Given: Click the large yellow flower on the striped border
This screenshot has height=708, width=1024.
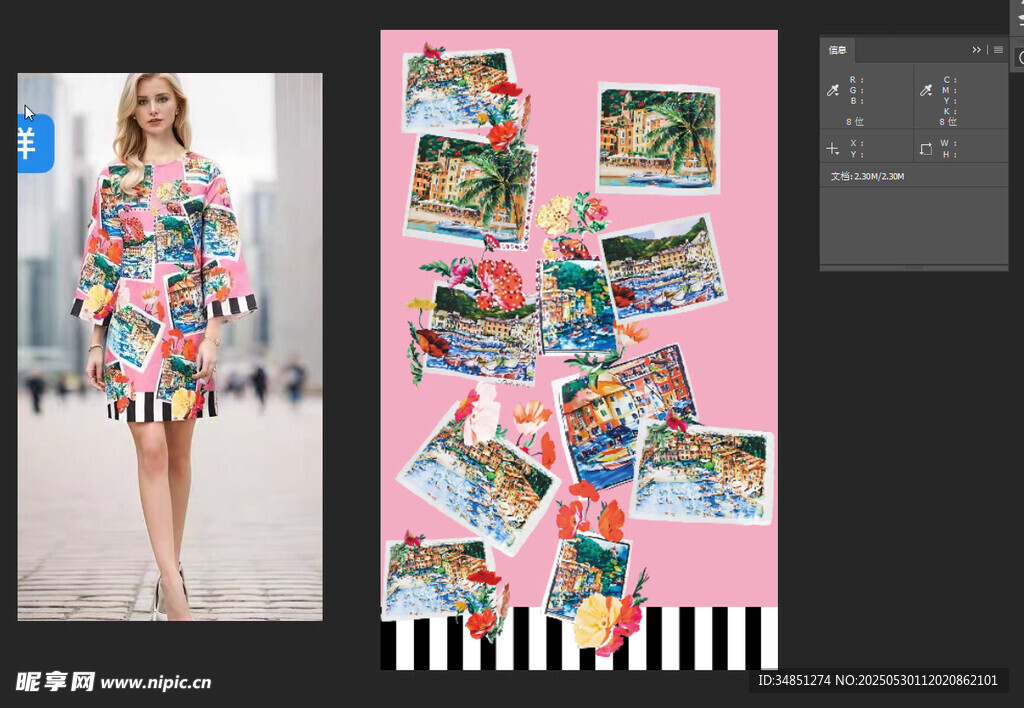Looking at the screenshot, I should coord(597,620).
